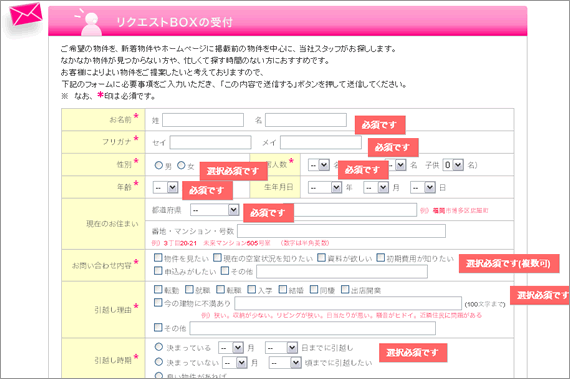Click the 番地・マンション・号数 input field
Image resolution: width=570 pixels, height=379 pixels.
click(341, 231)
